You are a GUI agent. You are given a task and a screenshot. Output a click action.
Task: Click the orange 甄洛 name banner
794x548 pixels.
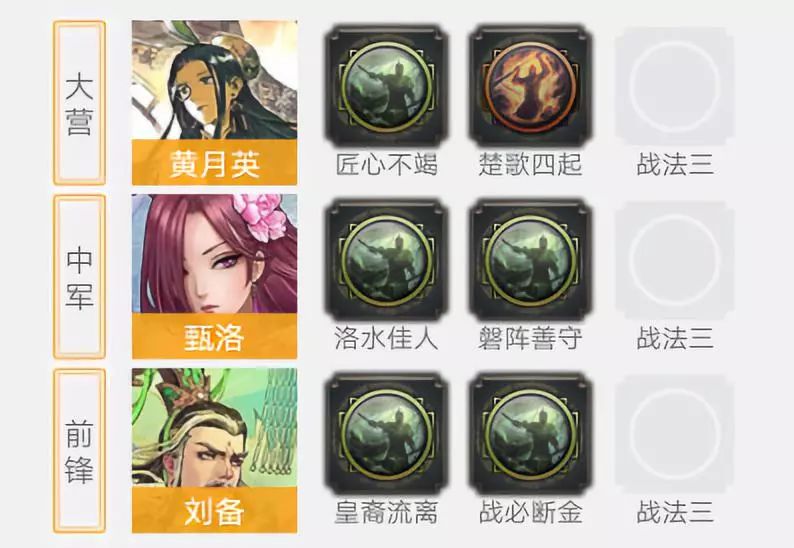214,336
